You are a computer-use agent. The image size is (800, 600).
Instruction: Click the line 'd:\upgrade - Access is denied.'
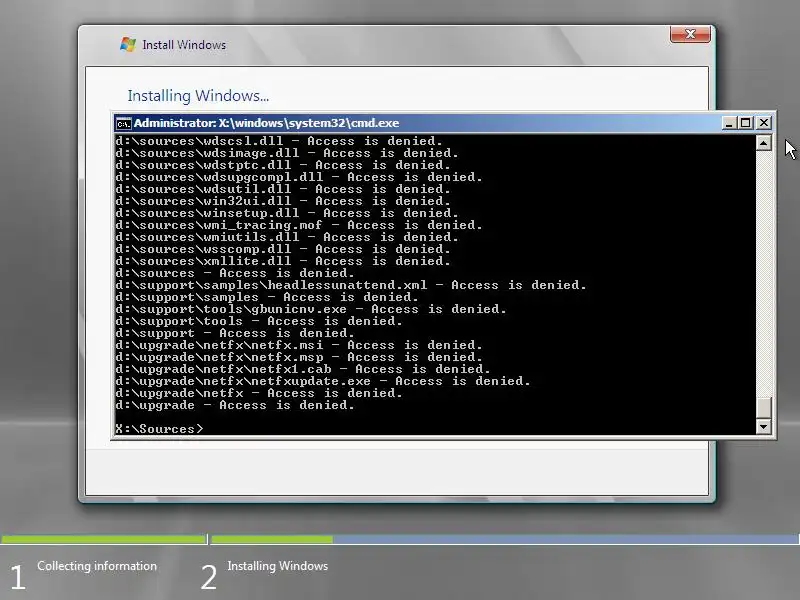coord(235,405)
